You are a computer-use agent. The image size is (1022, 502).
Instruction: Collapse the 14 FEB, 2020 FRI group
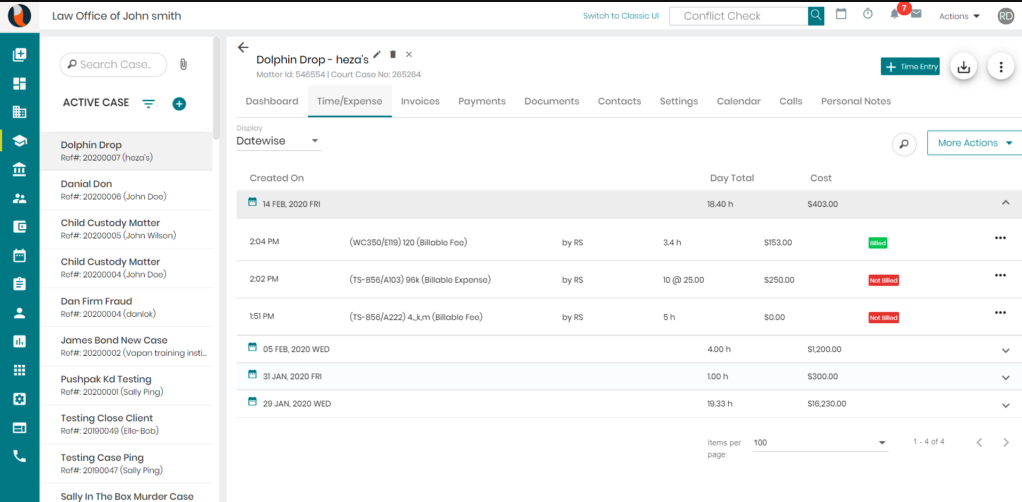[x=1005, y=203]
